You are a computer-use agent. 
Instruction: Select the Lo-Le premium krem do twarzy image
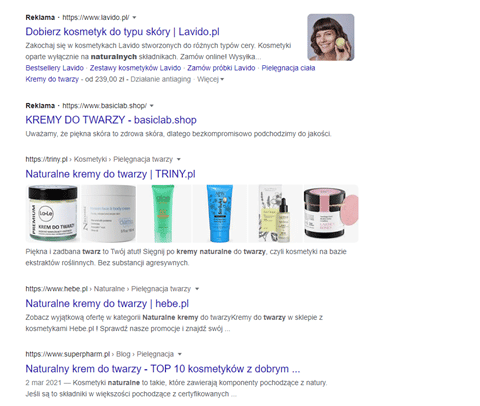pyautogui.click(x=53, y=213)
